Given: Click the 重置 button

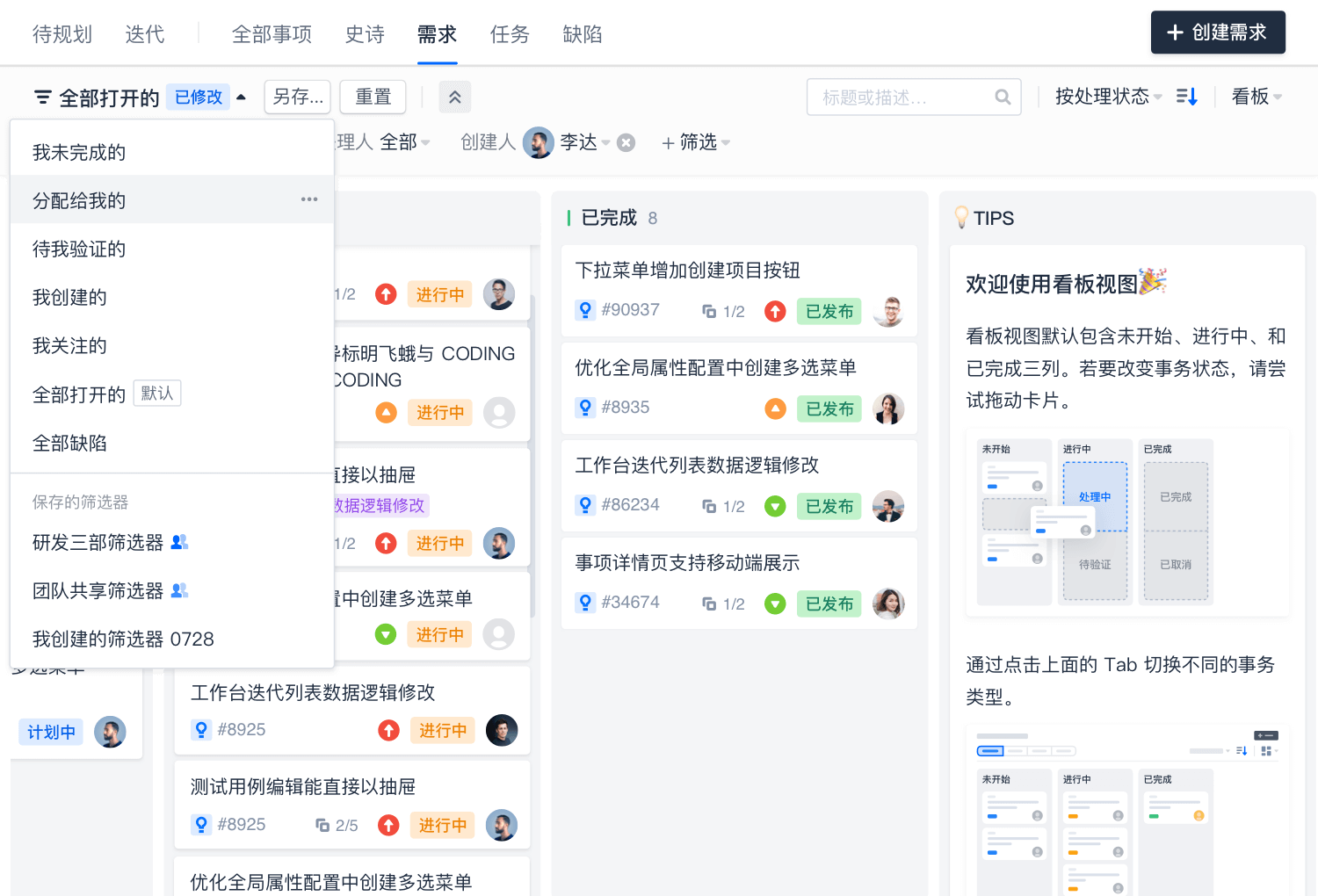Looking at the screenshot, I should (x=373, y=97).
